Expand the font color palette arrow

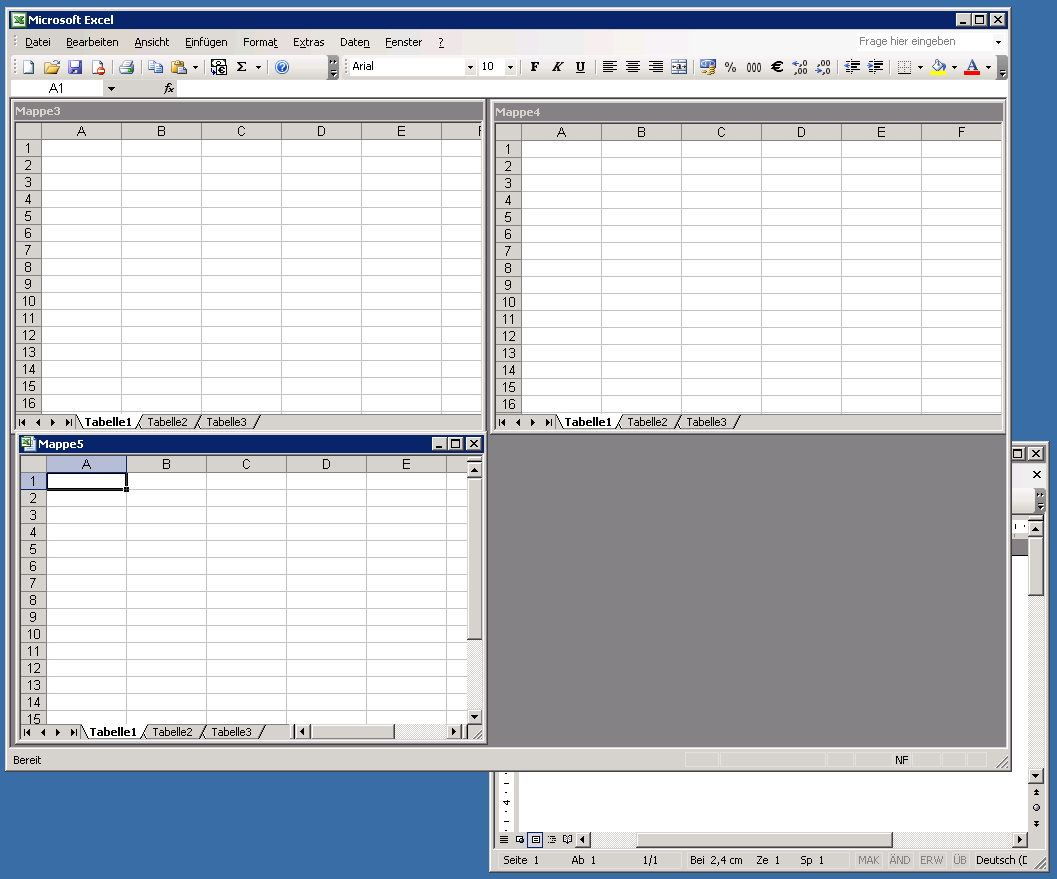click(988, 67)
